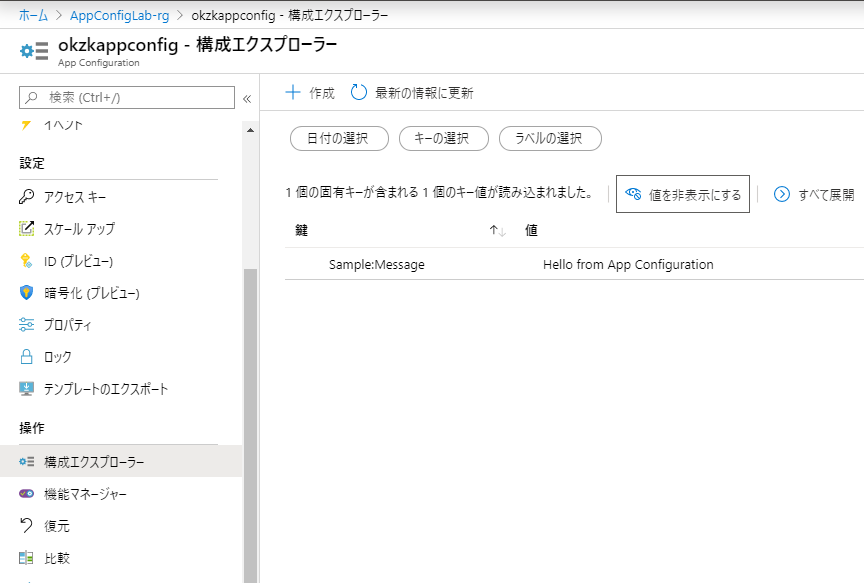Click the lightning bolt event icon

coord(26,126)
